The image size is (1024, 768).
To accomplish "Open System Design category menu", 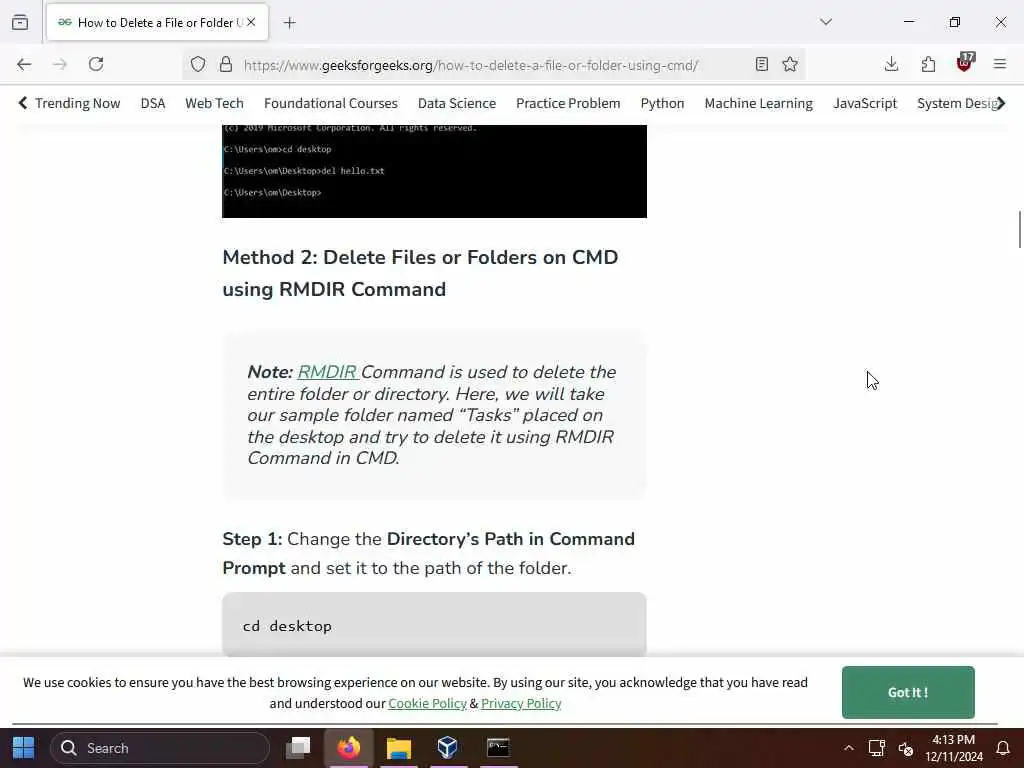I will pos(956,103).
